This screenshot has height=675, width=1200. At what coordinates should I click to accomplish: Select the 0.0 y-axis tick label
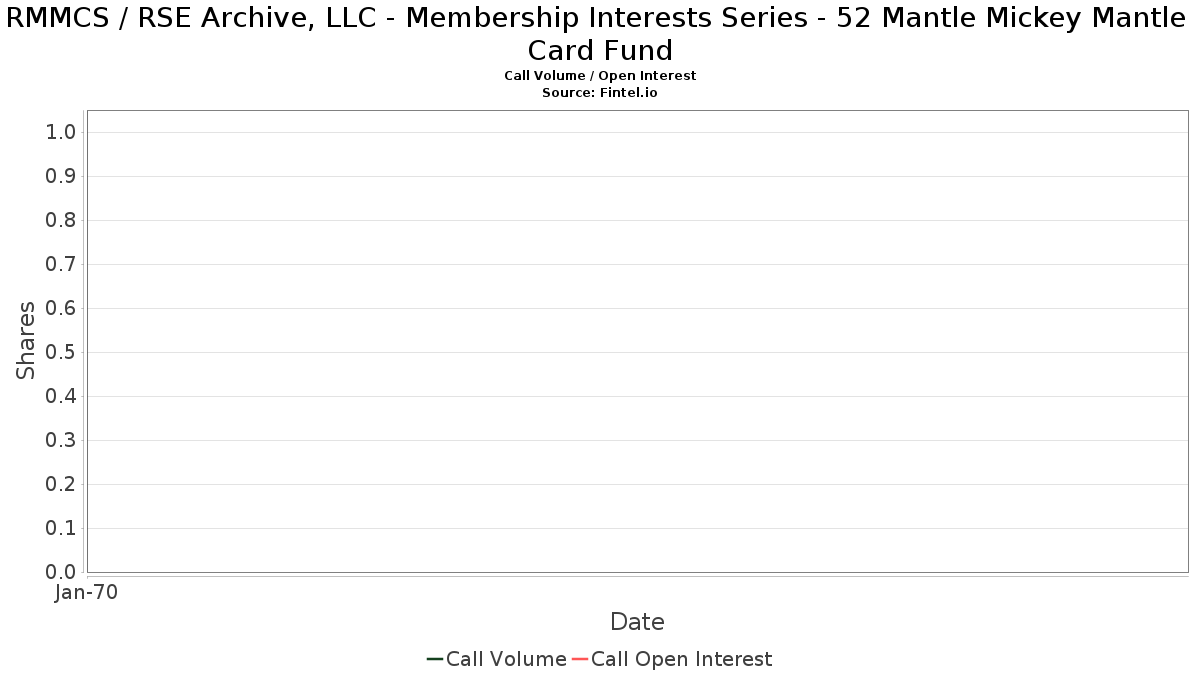click(61, 572)
